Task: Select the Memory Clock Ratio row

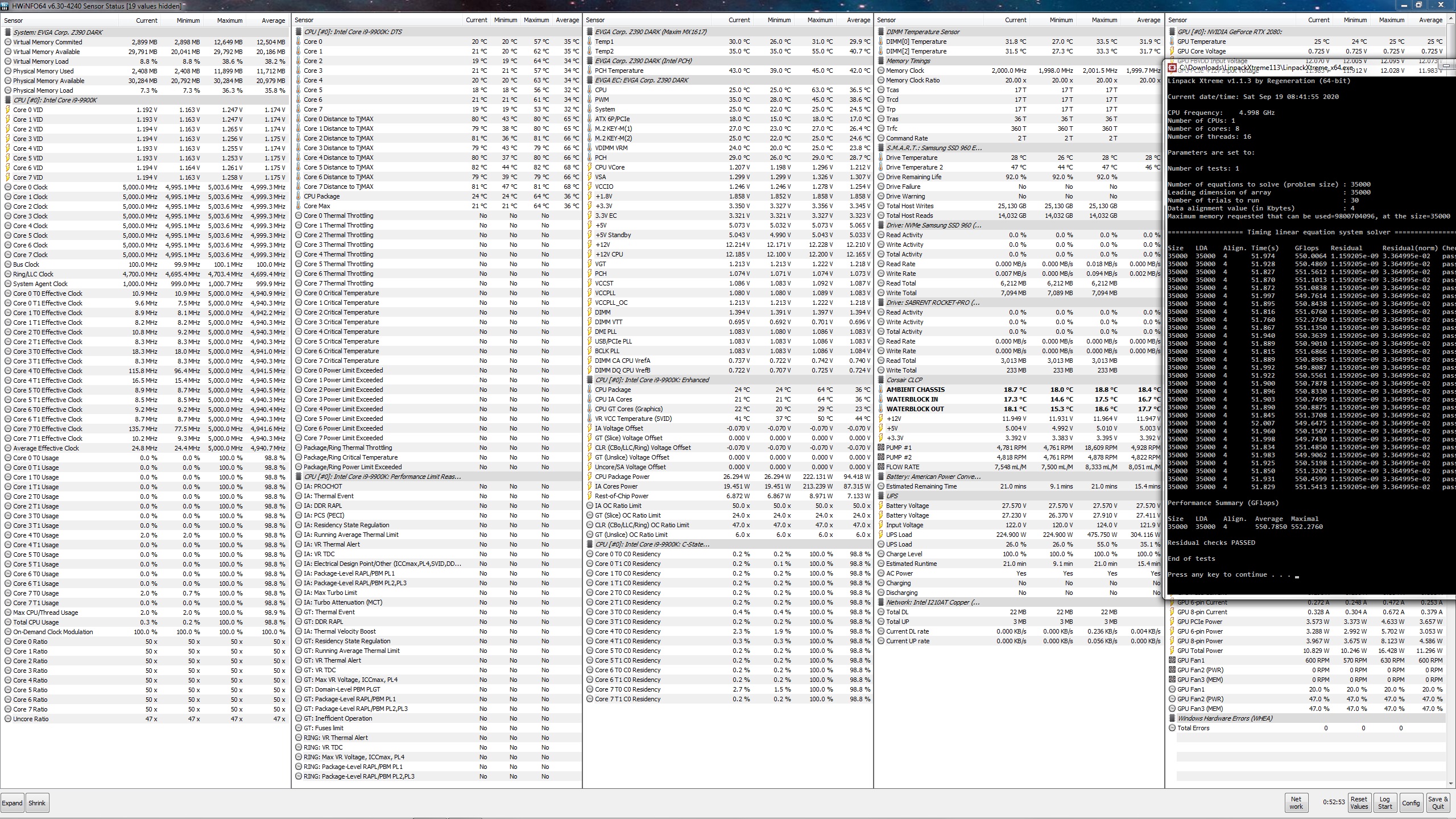Action: (x=1019, y=80)
